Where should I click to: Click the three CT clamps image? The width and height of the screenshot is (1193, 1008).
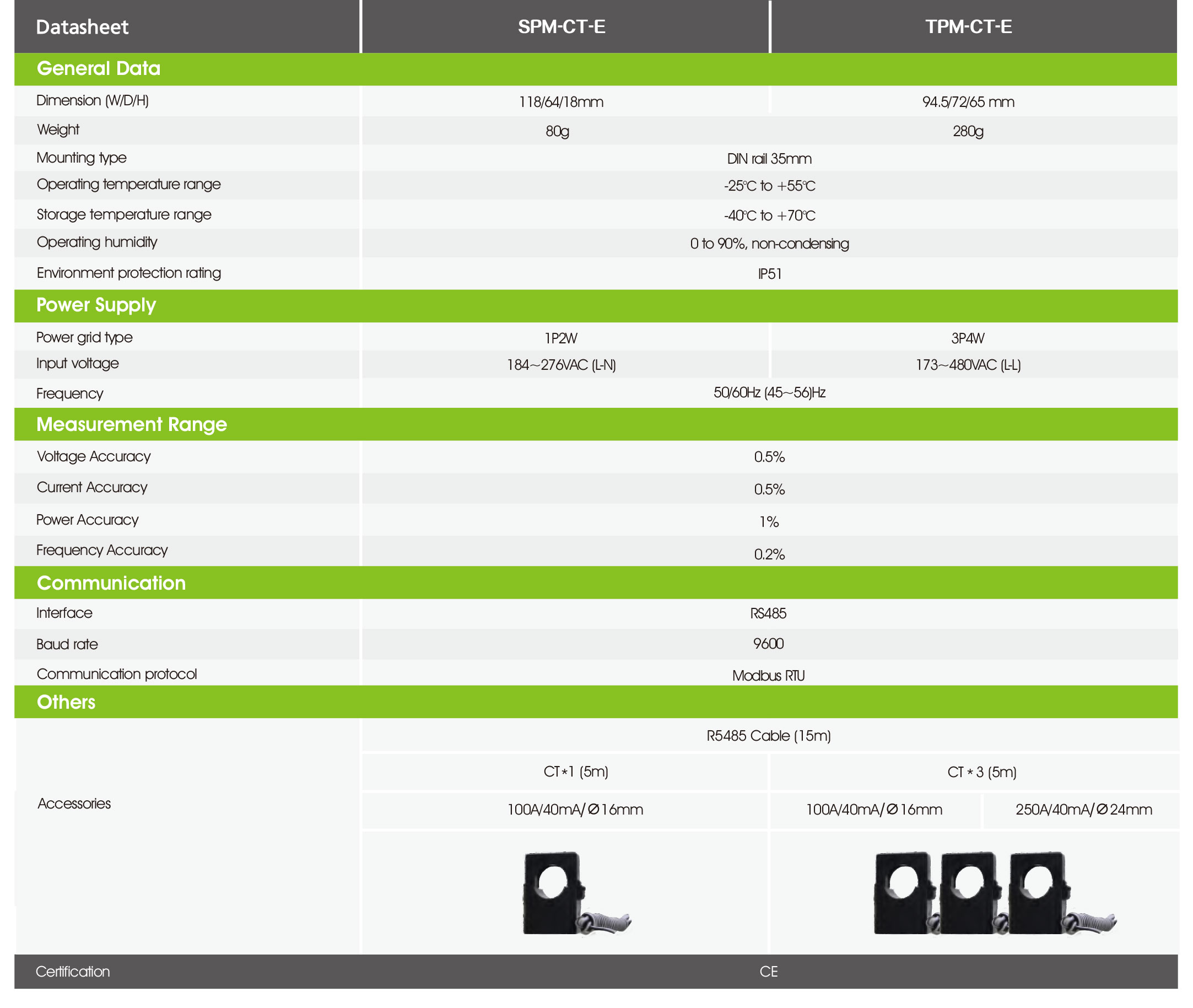pyautogui.click(x=995, y=893)
